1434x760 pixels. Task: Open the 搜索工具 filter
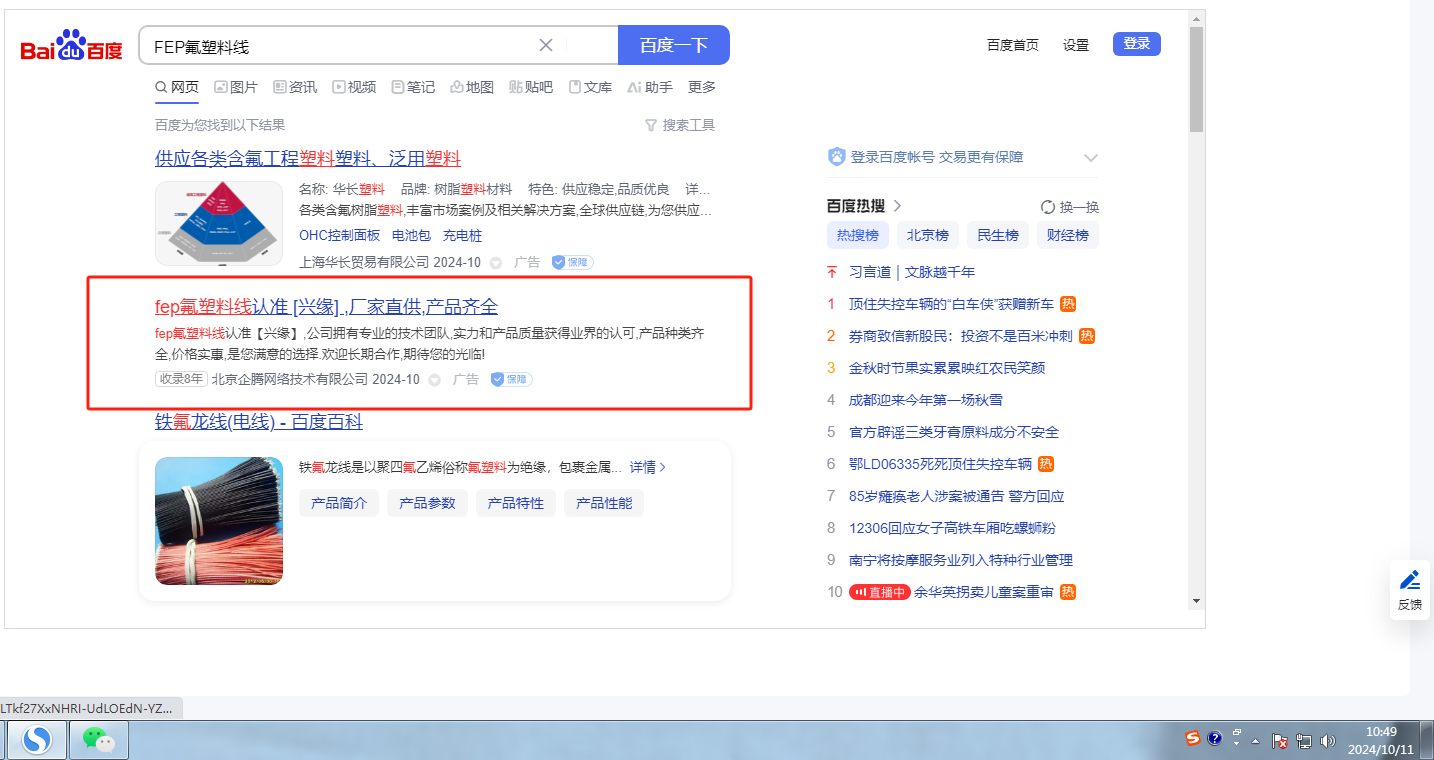pyautogui.click(x=680, y=125)
